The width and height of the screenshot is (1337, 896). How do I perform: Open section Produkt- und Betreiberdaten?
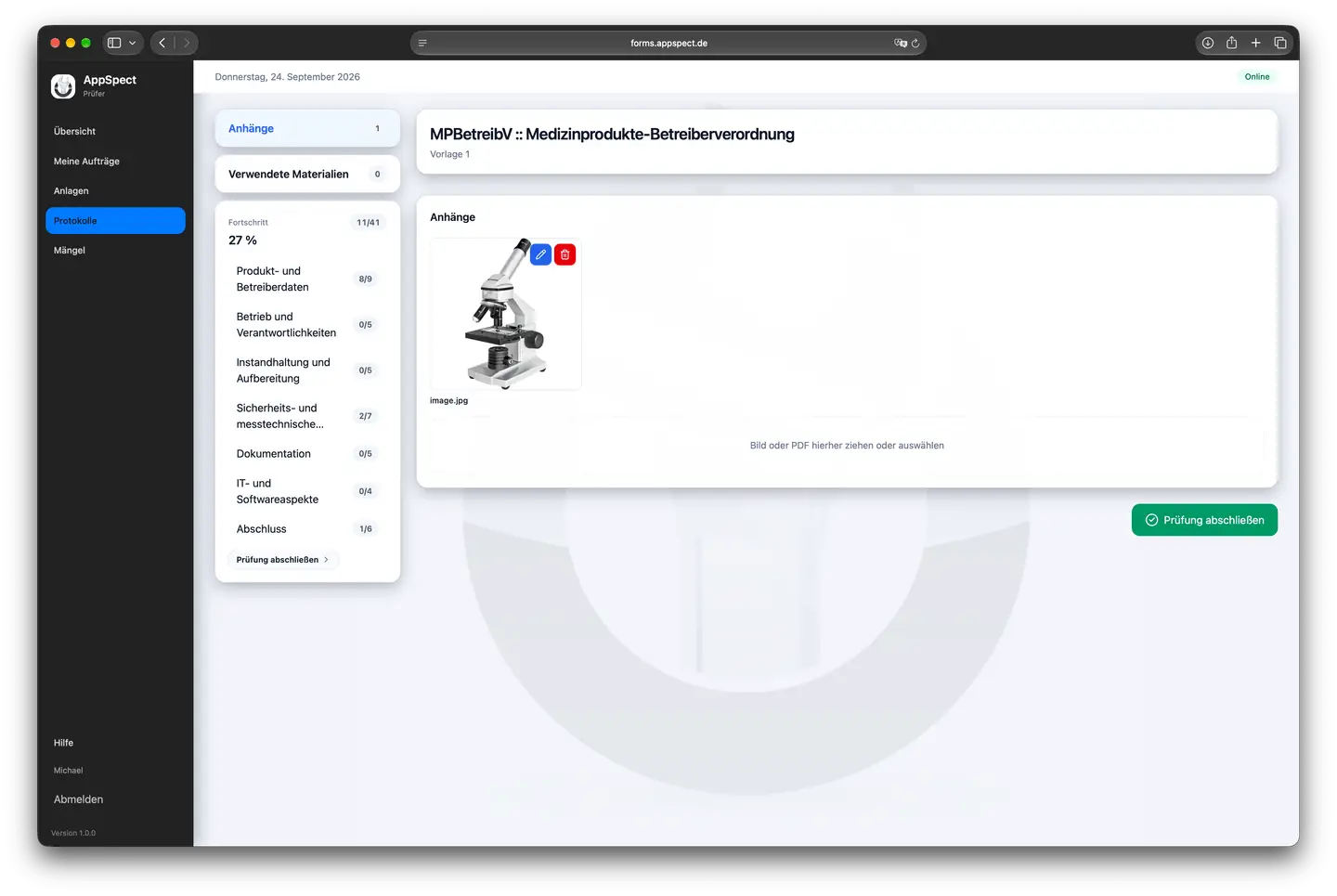[x=307, y=279]
